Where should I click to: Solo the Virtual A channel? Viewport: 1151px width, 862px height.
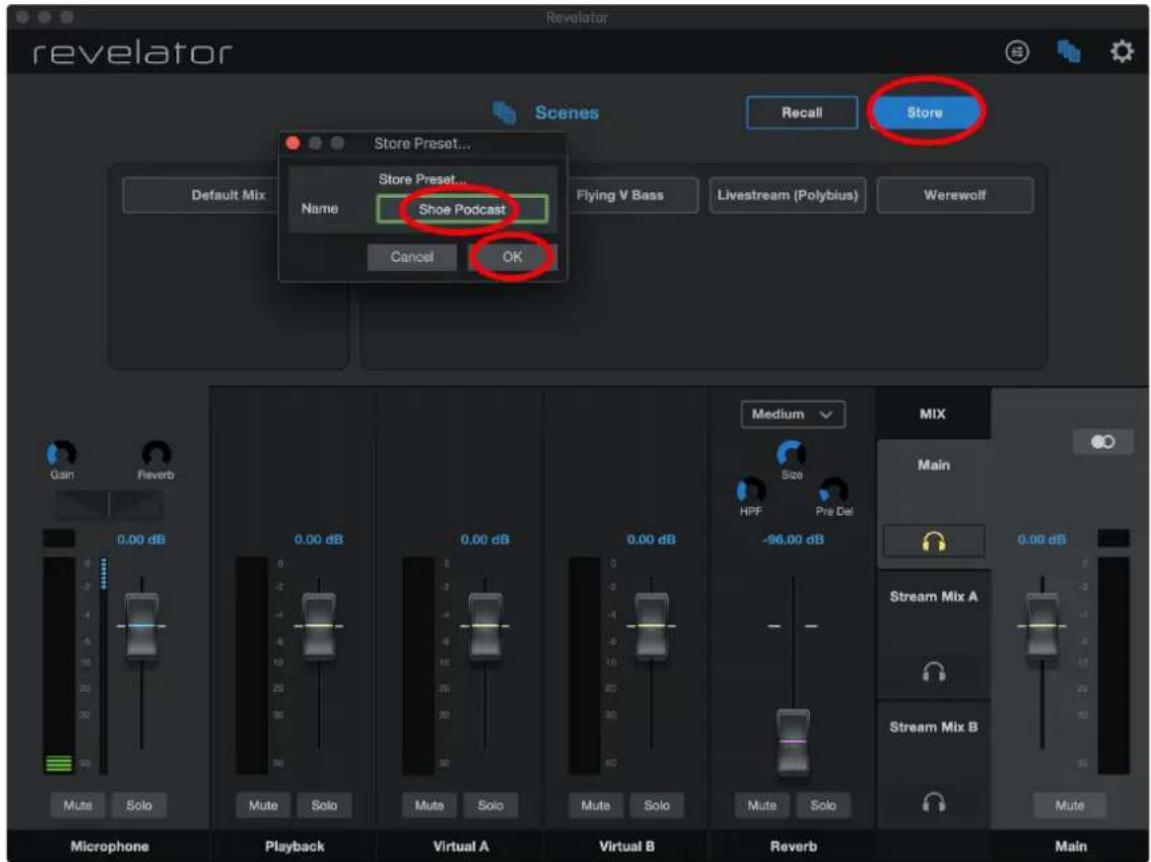pos(490,805)
